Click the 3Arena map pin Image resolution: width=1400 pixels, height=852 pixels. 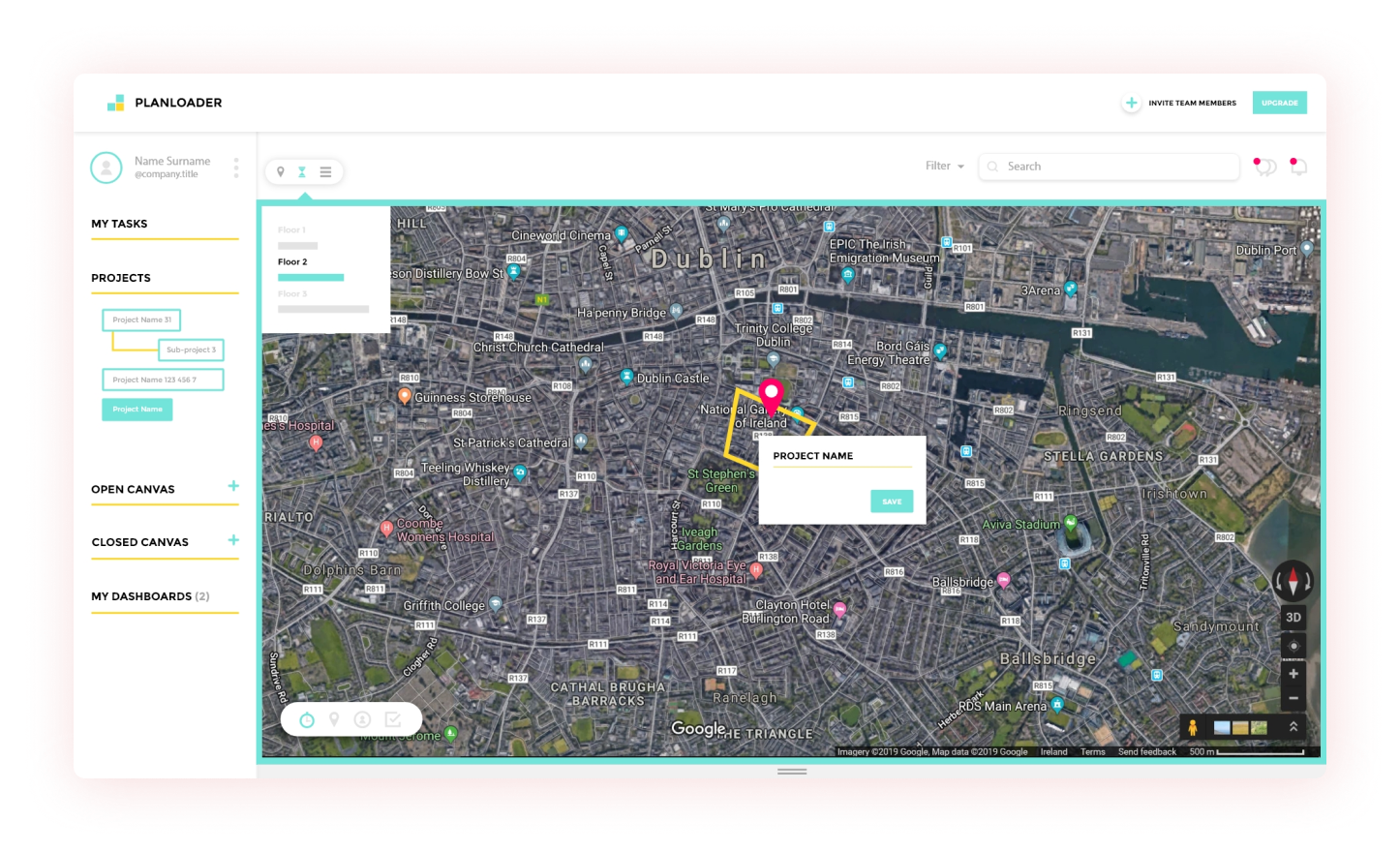[x=1071, y=289]
